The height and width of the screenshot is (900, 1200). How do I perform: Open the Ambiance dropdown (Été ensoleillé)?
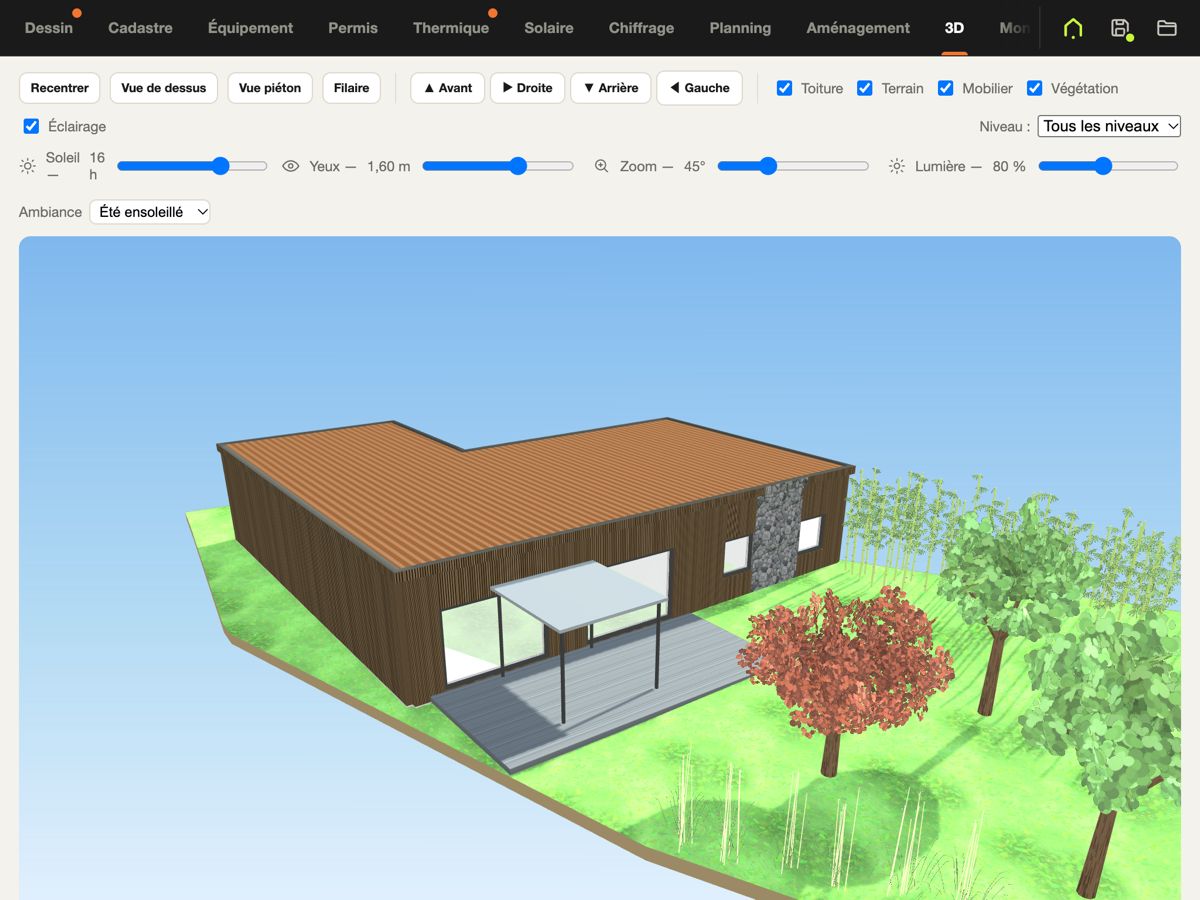pyautogui.click(x=150, y=212)
